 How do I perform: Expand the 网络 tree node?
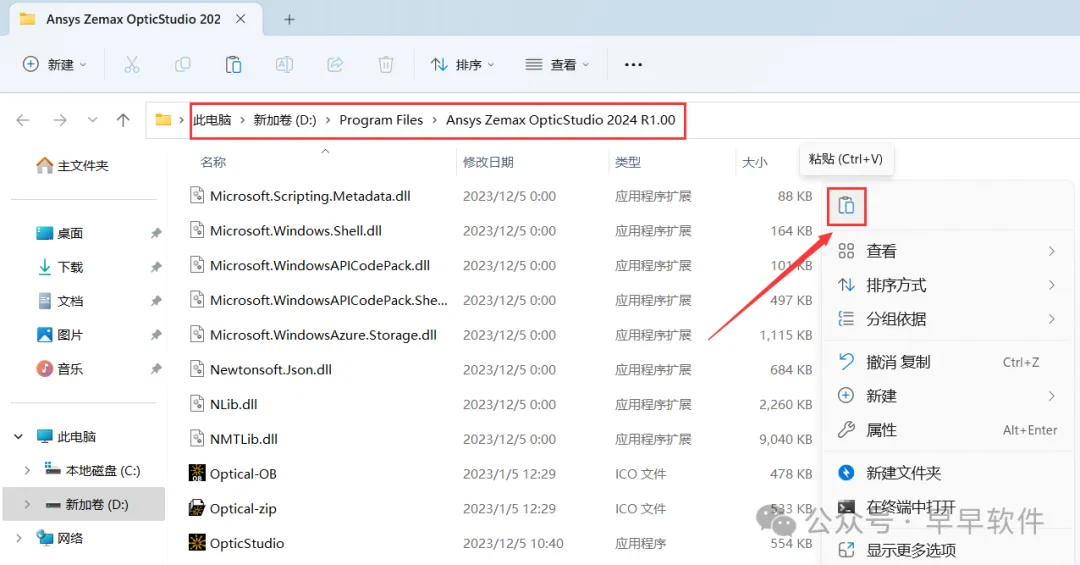pos(19,538)
